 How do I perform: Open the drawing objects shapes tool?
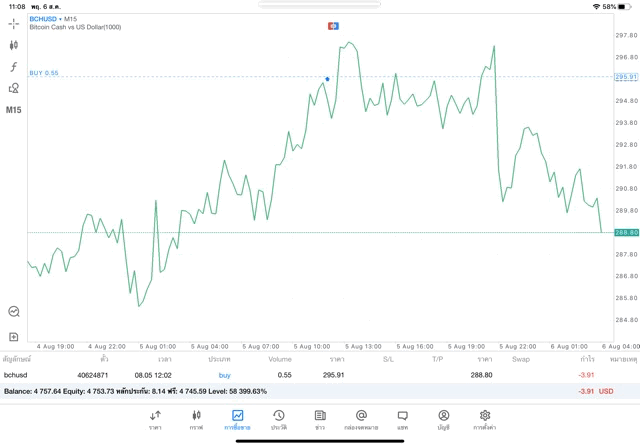coord(14,88)
